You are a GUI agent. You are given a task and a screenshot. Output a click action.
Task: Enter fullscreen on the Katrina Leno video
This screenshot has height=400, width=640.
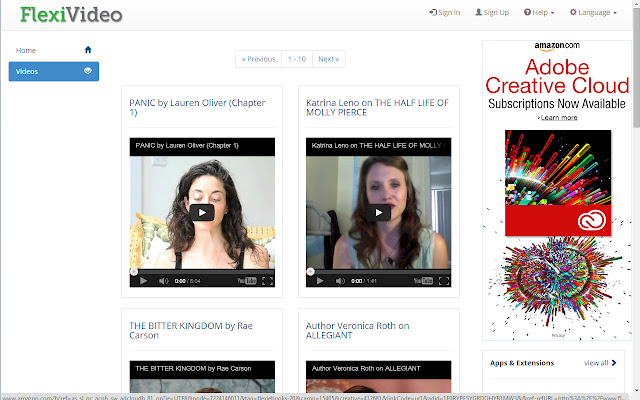click(x=444, y=281)
